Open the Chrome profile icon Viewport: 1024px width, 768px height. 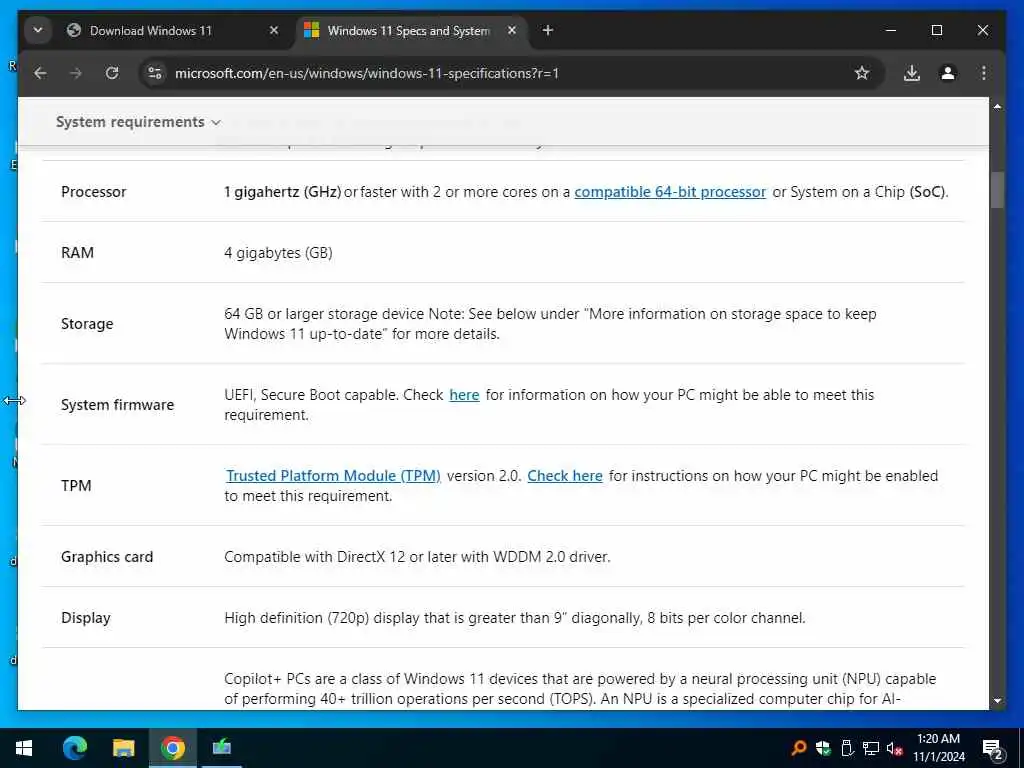click(948, 73)
